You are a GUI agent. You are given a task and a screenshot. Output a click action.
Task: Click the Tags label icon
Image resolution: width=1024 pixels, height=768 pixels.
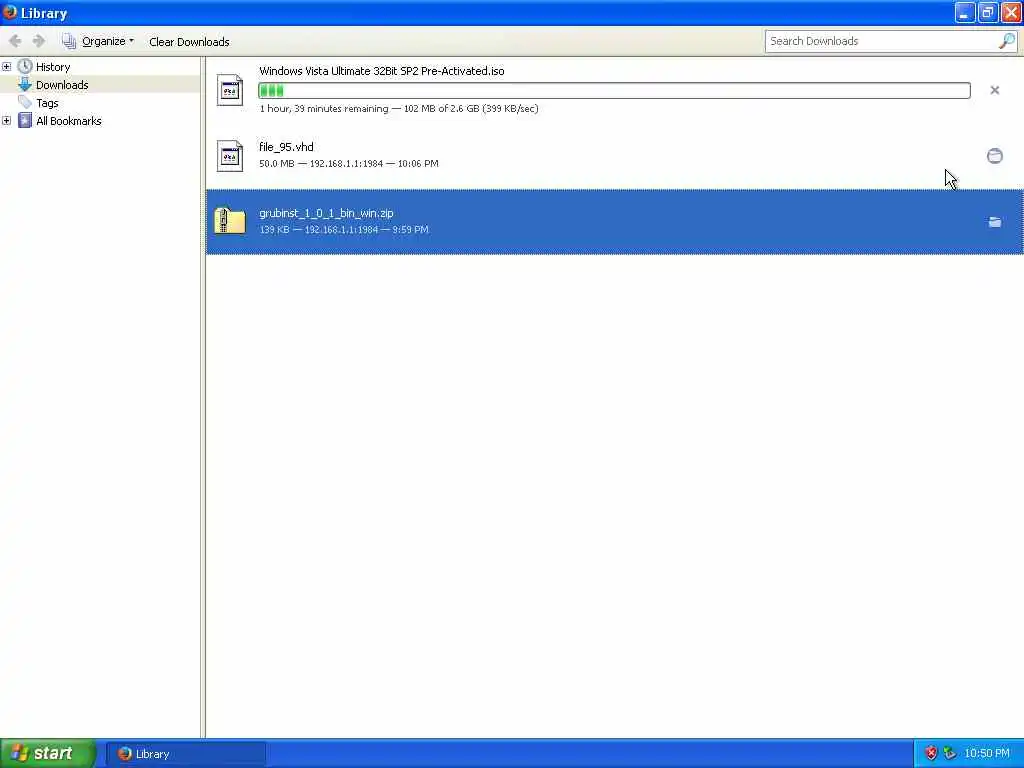click(x=25, y=103)
